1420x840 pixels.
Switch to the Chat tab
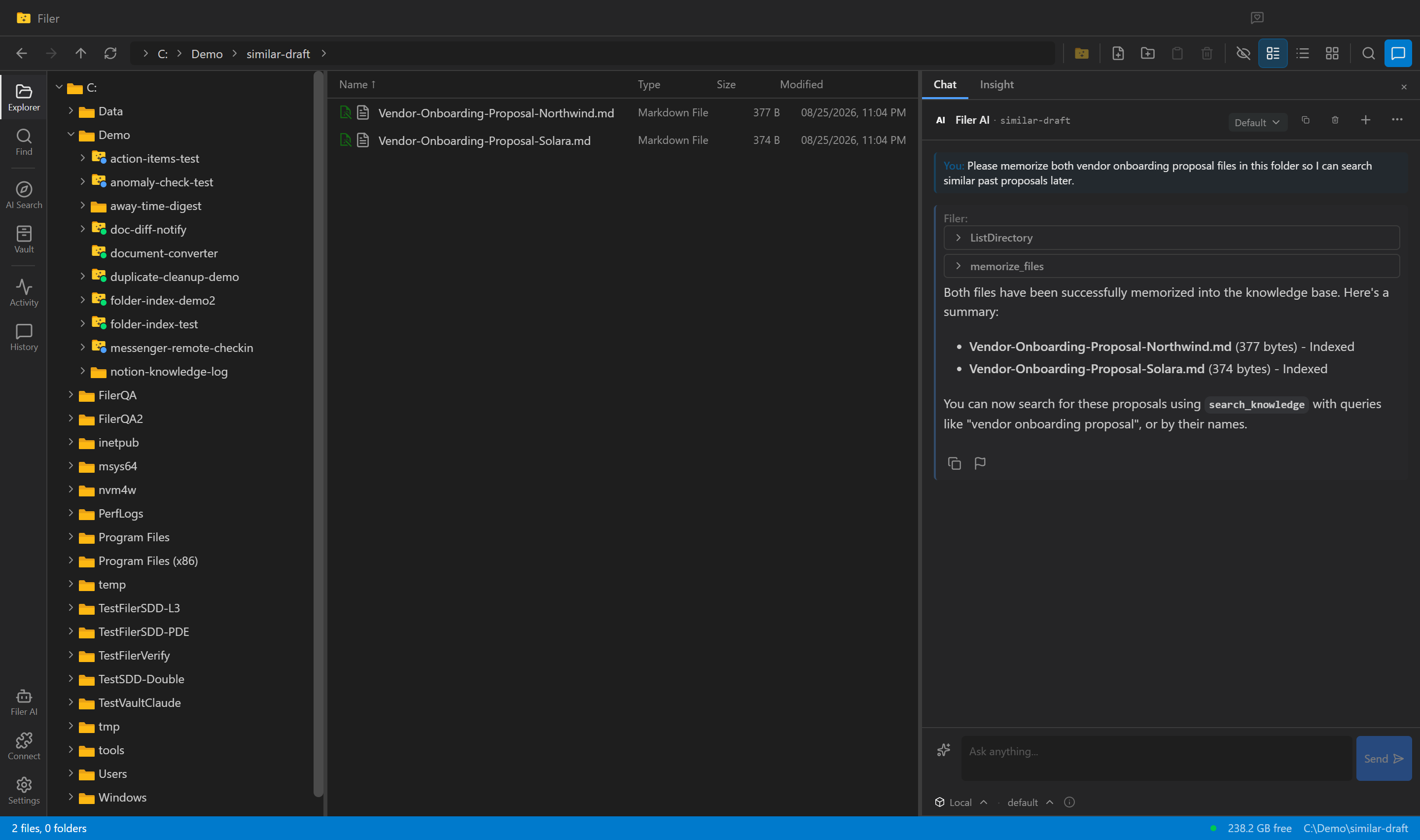tap(945, 84)
